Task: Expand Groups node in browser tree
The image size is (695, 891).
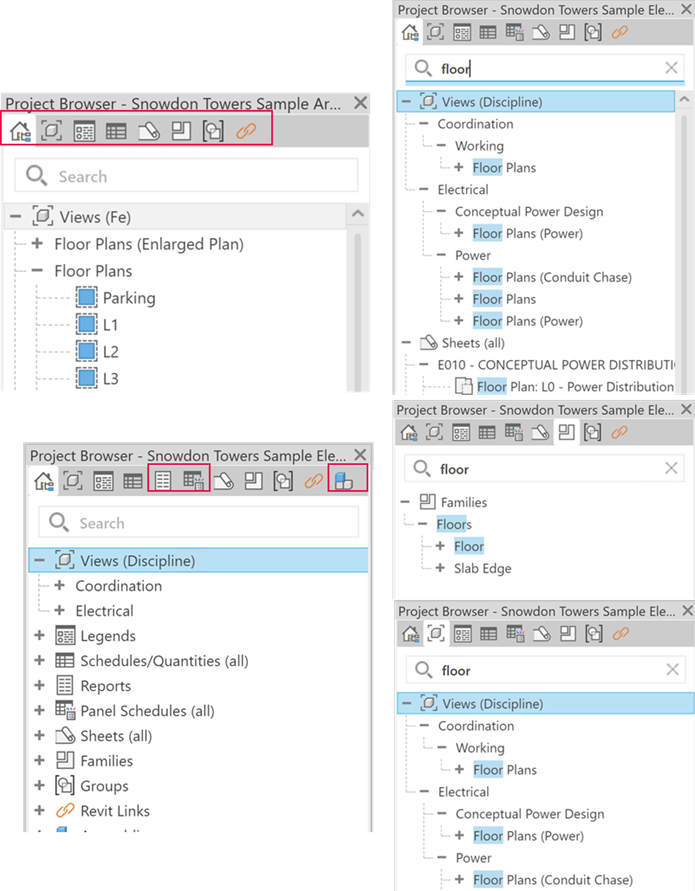Action: 39,785
